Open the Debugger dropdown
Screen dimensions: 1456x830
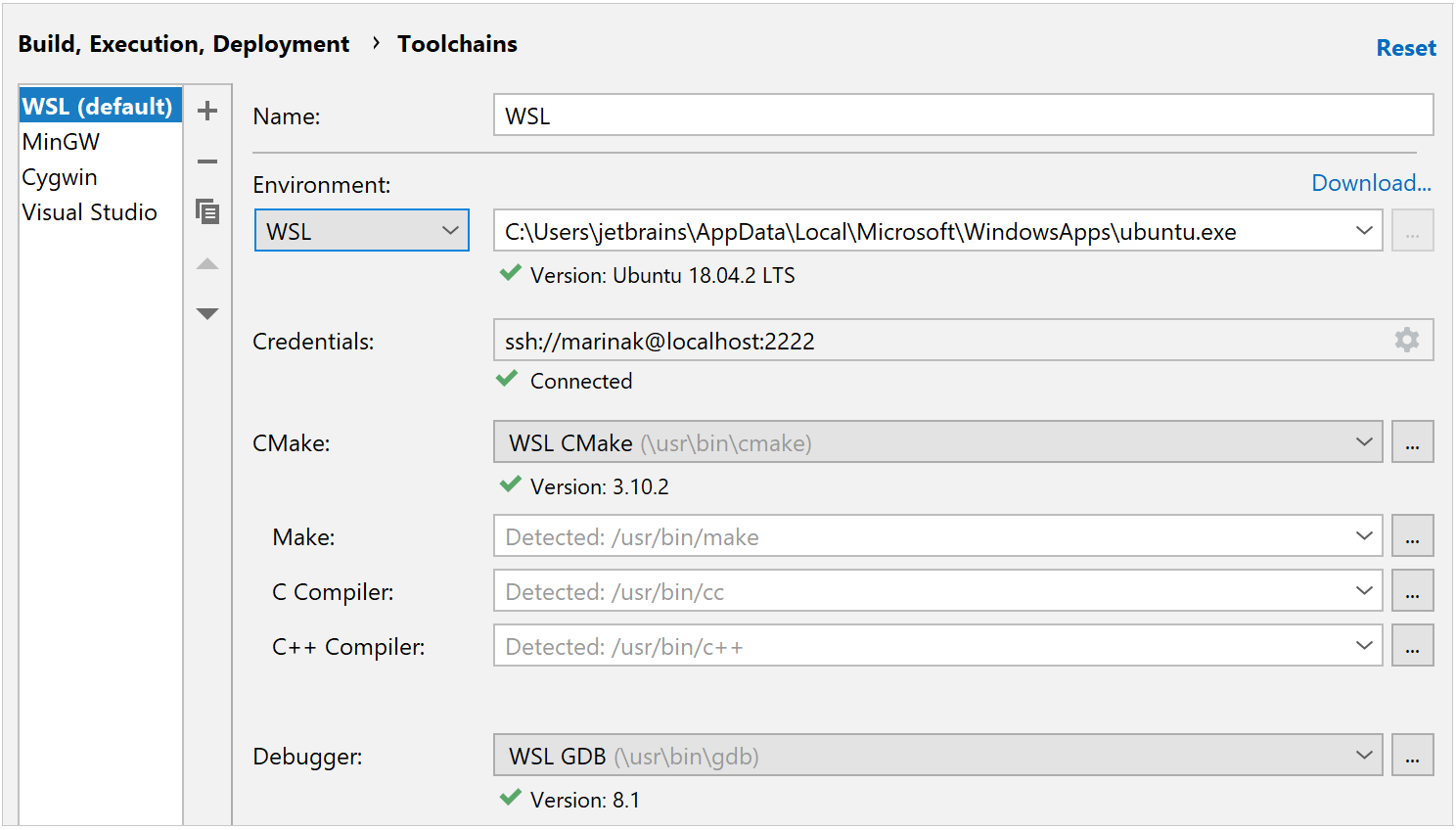tap(938, 756)
